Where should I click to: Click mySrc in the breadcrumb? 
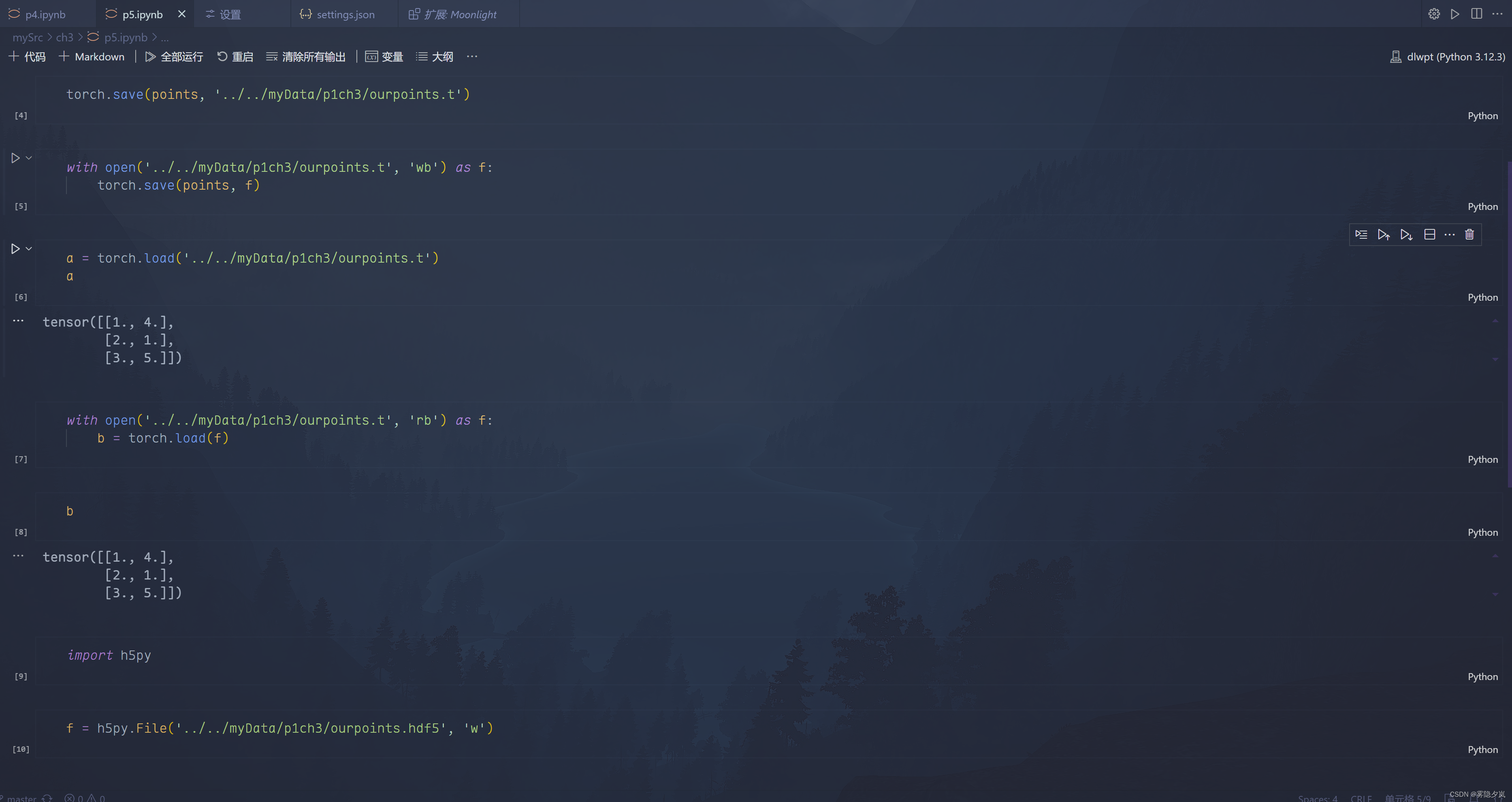click(x=28, y=37)
